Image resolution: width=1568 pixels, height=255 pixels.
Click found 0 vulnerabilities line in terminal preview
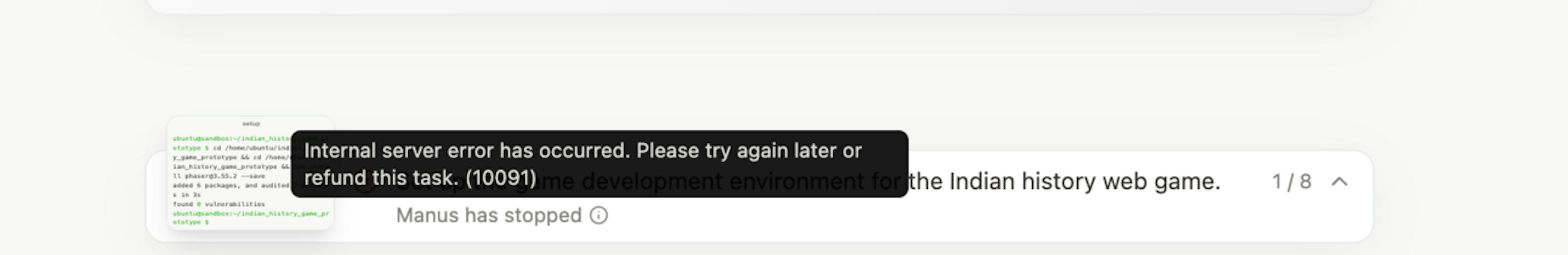pyautogui.click(x=218, y=204)
